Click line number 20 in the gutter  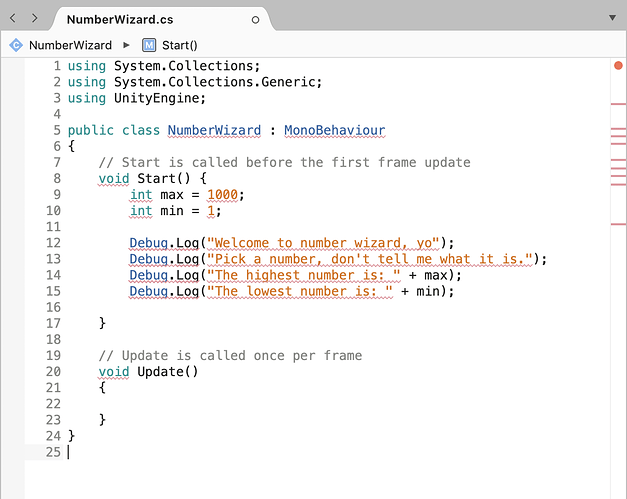pyautogui.click(x=53, y=371)
